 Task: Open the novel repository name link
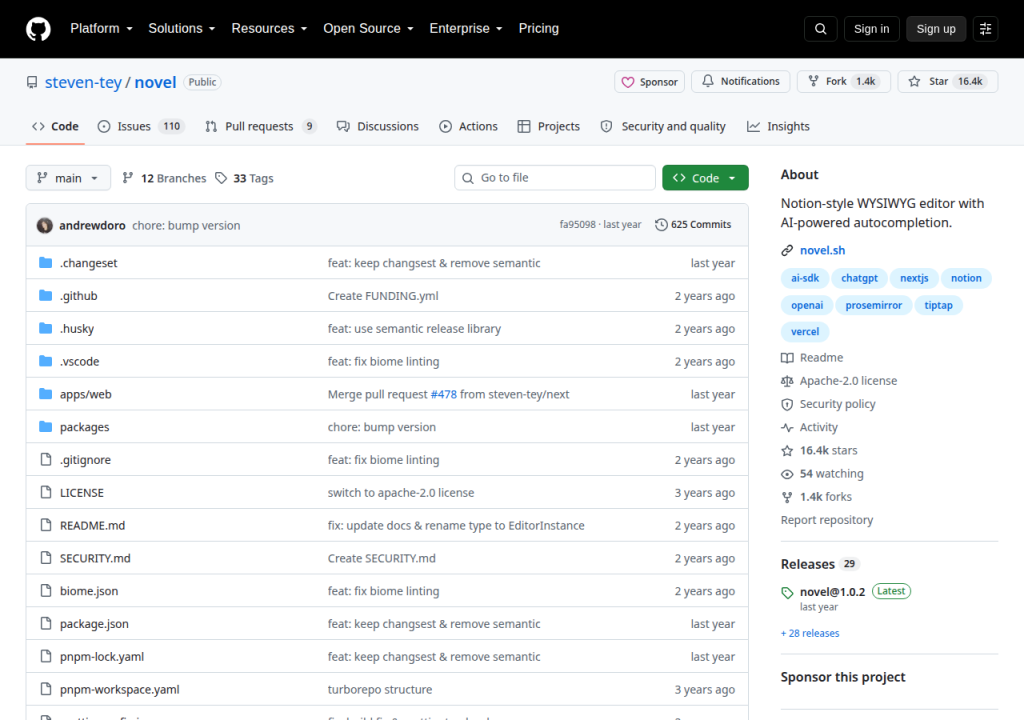tap(155, 82)
